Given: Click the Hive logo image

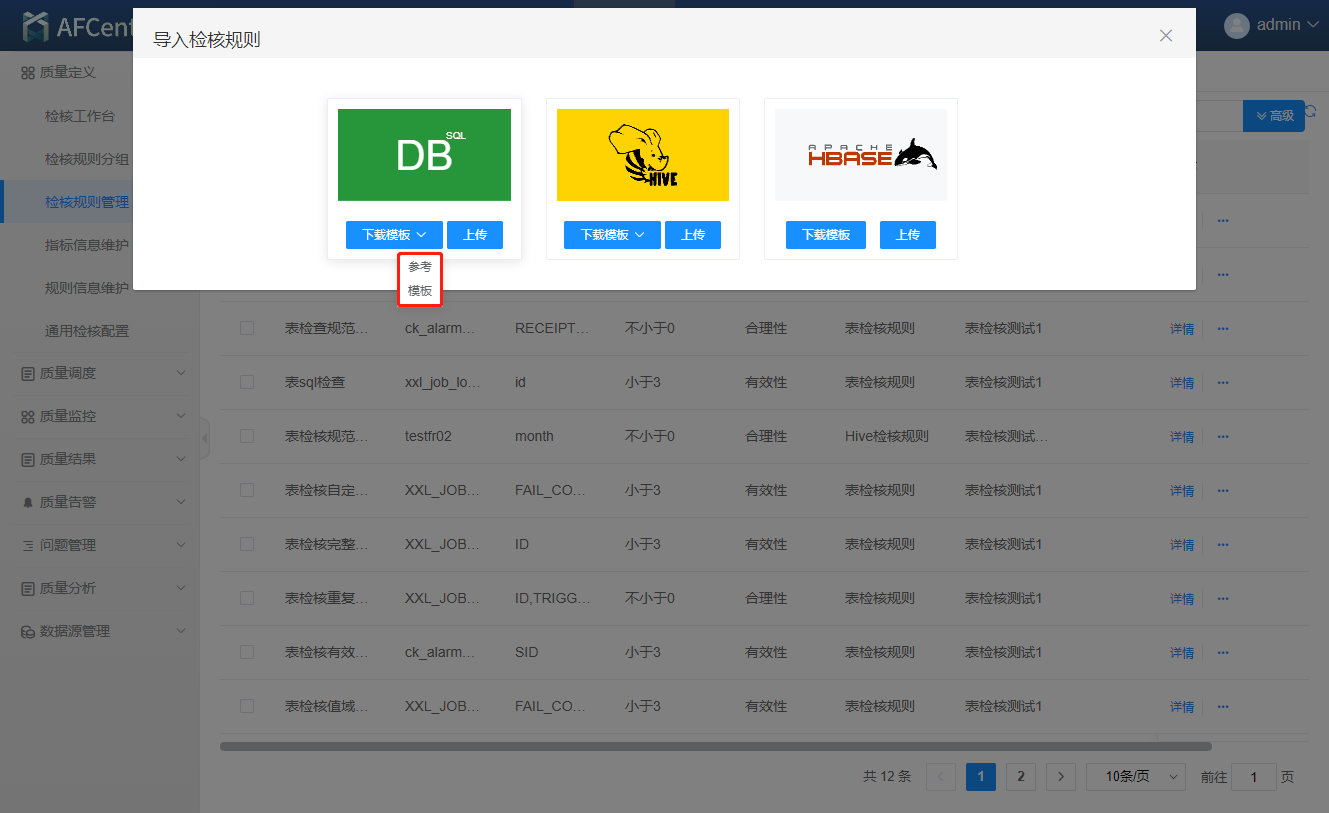Looking at the screenshot, I should 642,155.
